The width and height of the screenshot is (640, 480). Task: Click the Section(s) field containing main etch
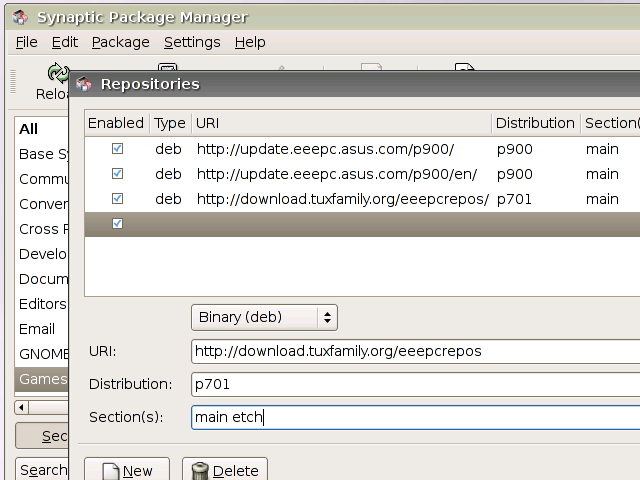[x=416, y=417]
